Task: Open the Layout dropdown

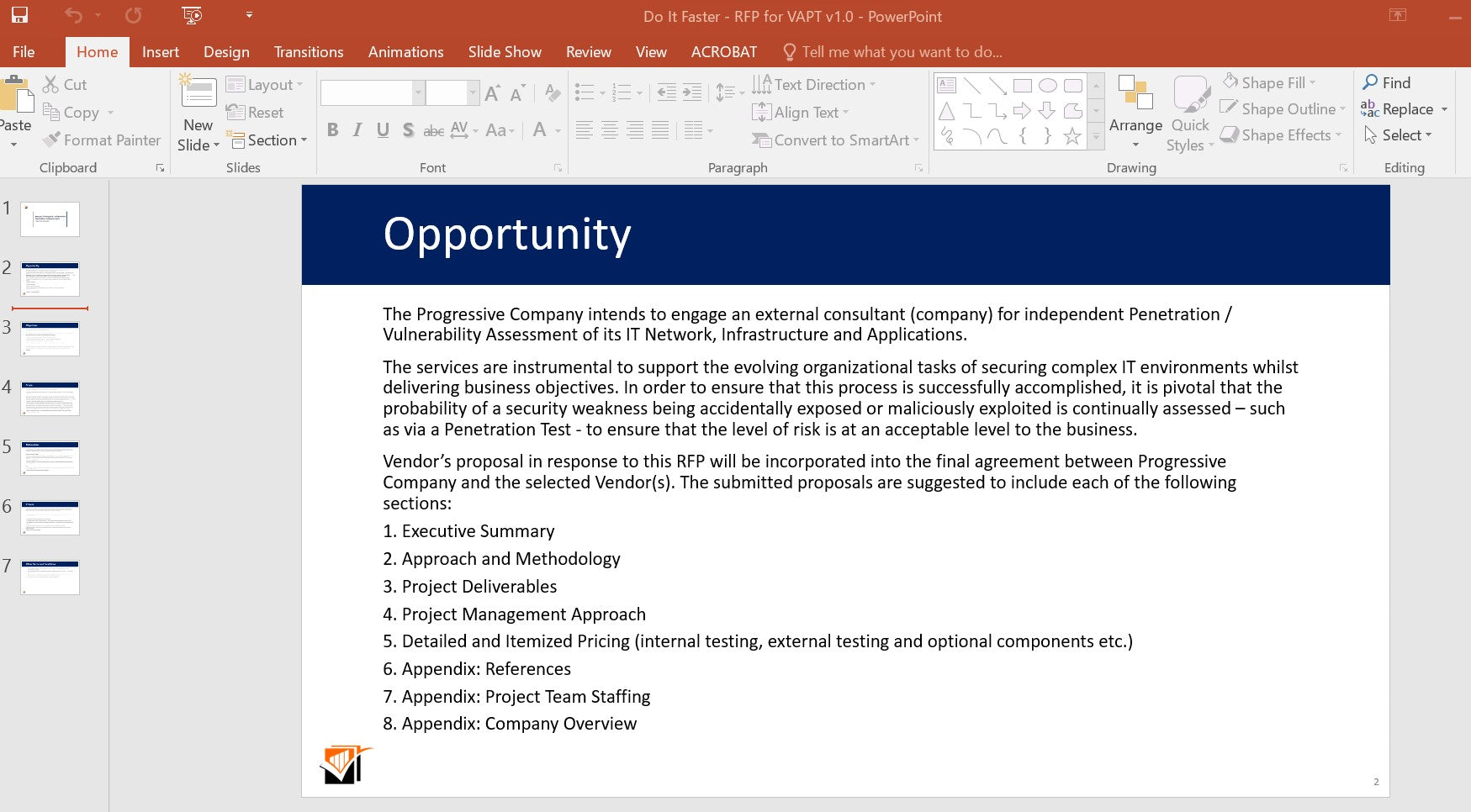Action: [x=264, y=85]
